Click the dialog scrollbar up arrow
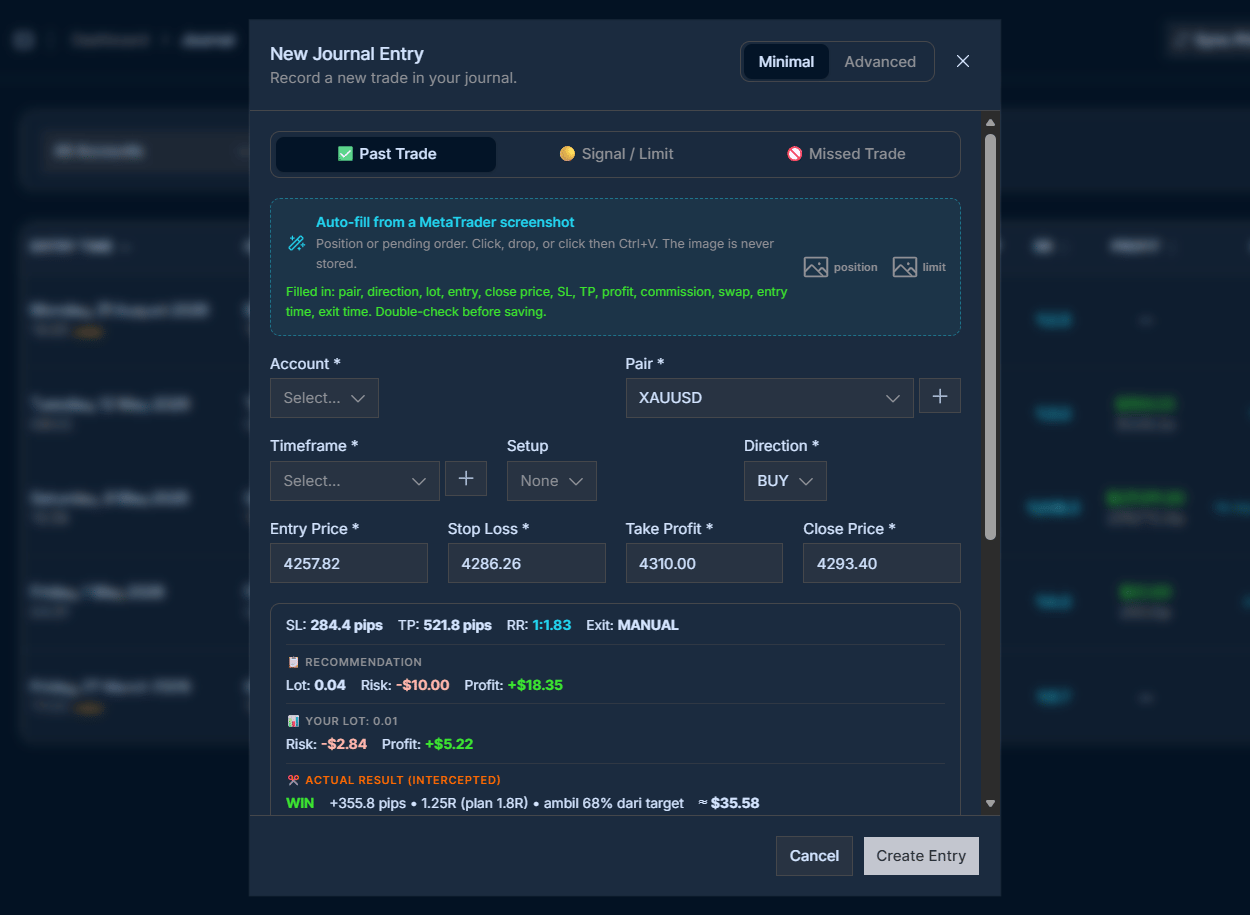The width and height of the screenshot is (1250, 915). 990,123
